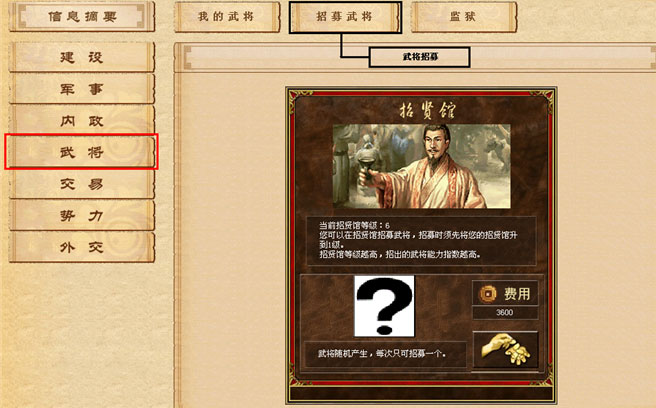
Task: Go to the 内政 menu
Action: pos(82,121)
